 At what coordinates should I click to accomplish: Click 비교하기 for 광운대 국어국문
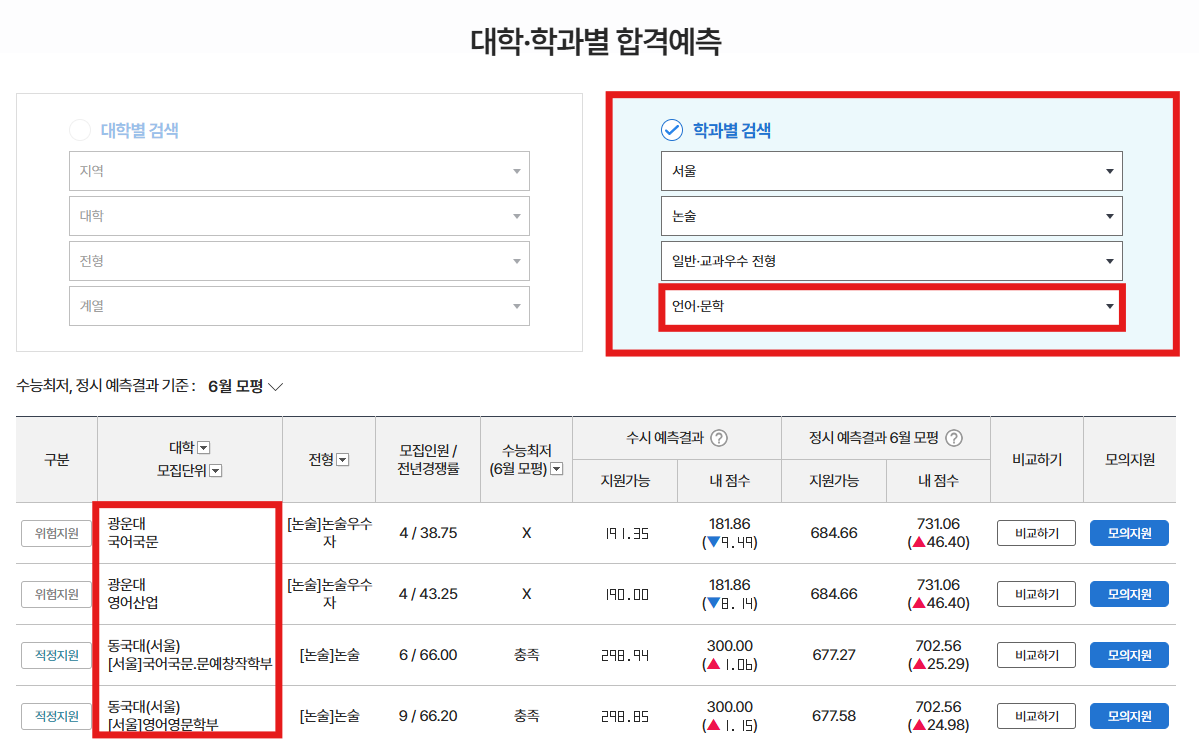[x=1036, y=534]
